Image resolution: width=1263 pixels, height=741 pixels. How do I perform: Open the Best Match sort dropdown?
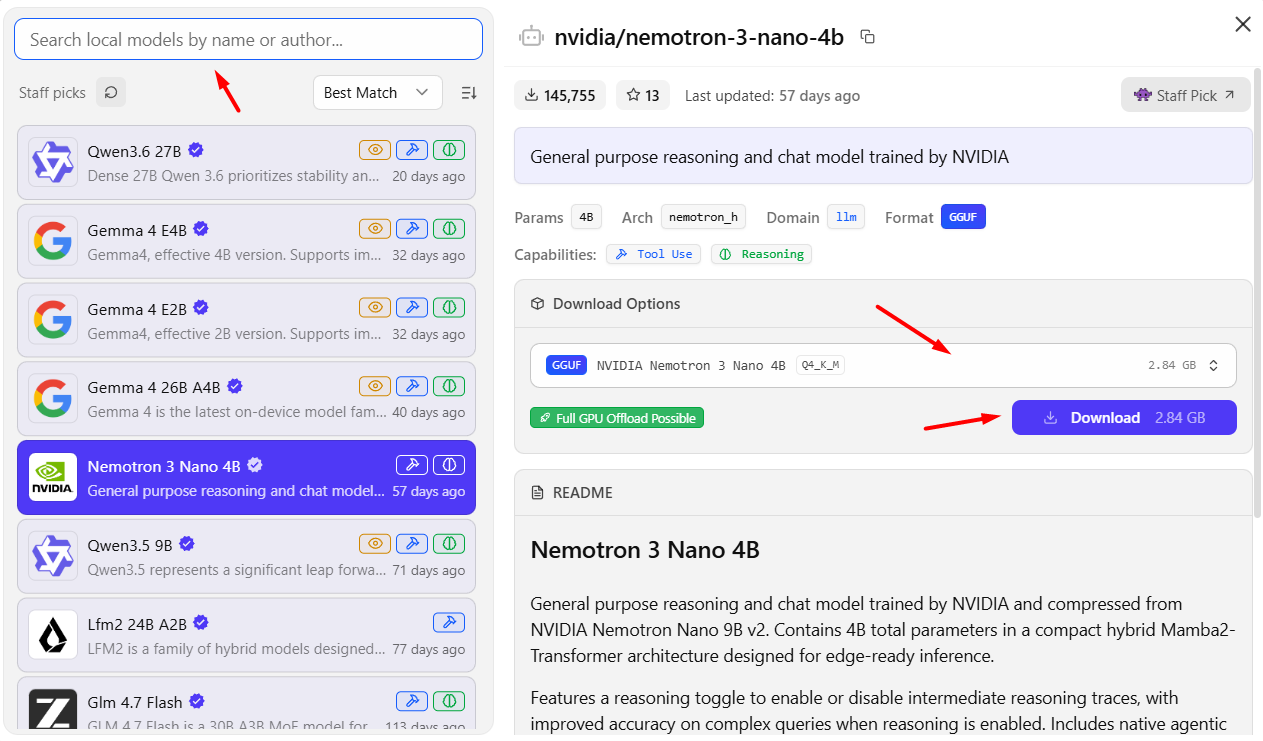pos(377,92)
